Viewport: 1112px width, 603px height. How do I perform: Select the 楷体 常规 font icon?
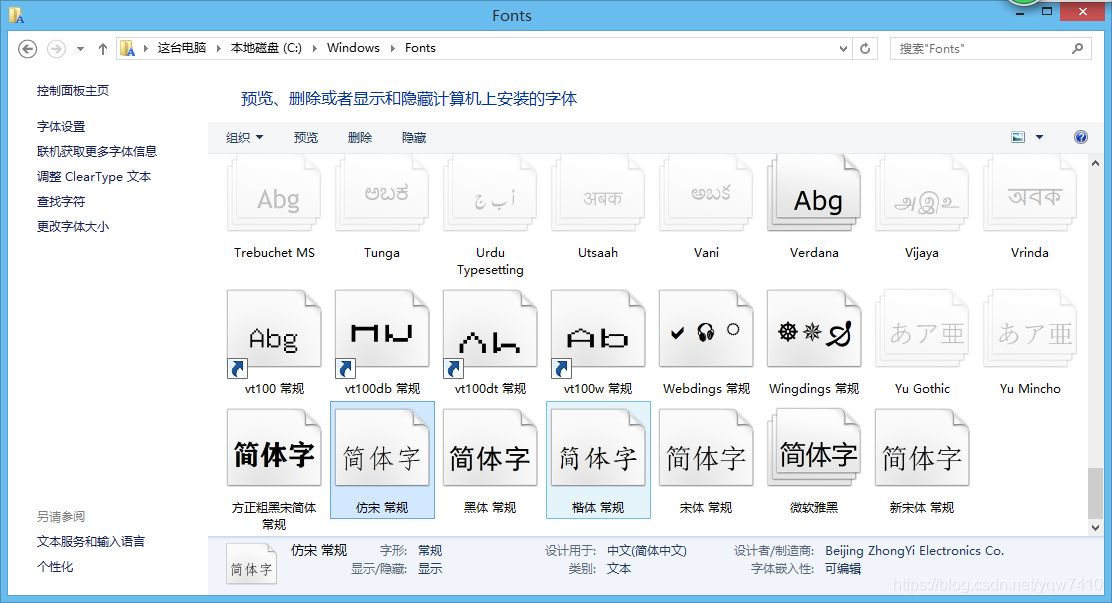(598, 448)
